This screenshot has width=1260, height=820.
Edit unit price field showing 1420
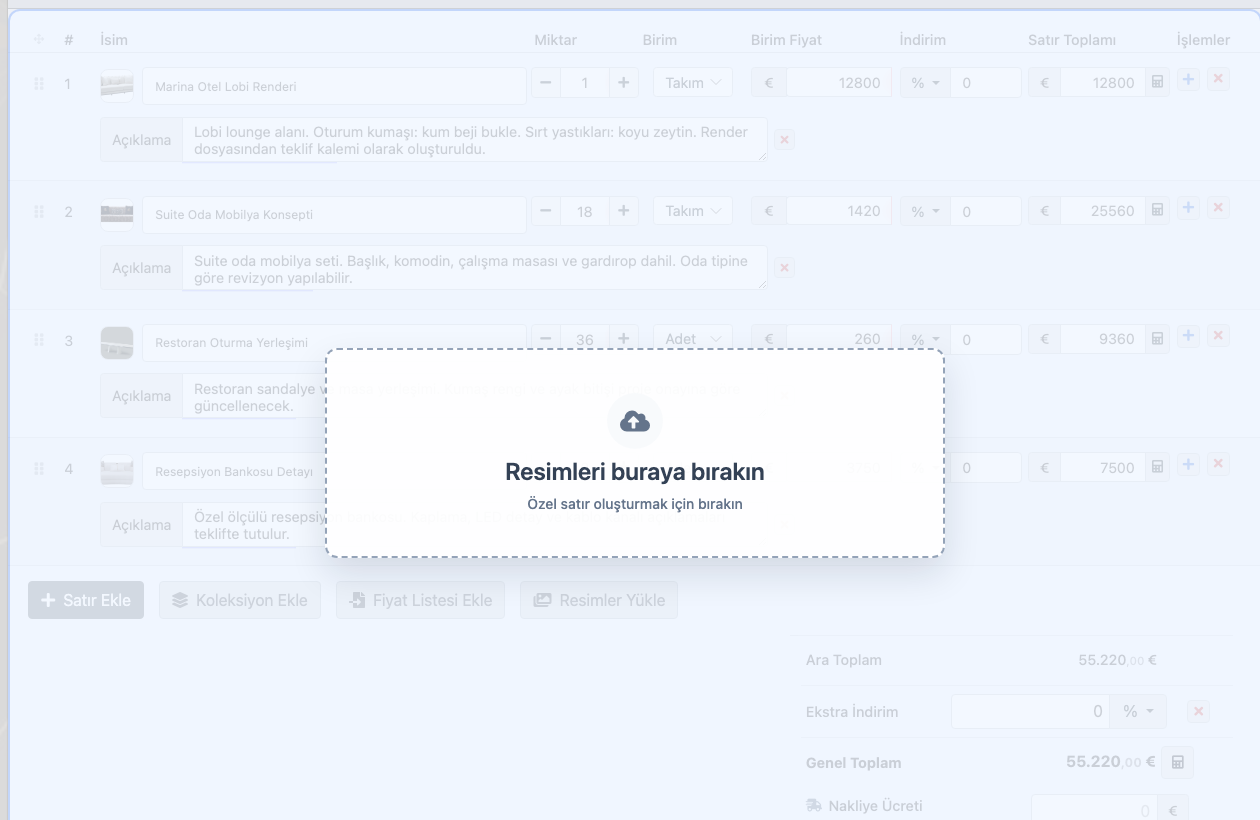[839, 210]
